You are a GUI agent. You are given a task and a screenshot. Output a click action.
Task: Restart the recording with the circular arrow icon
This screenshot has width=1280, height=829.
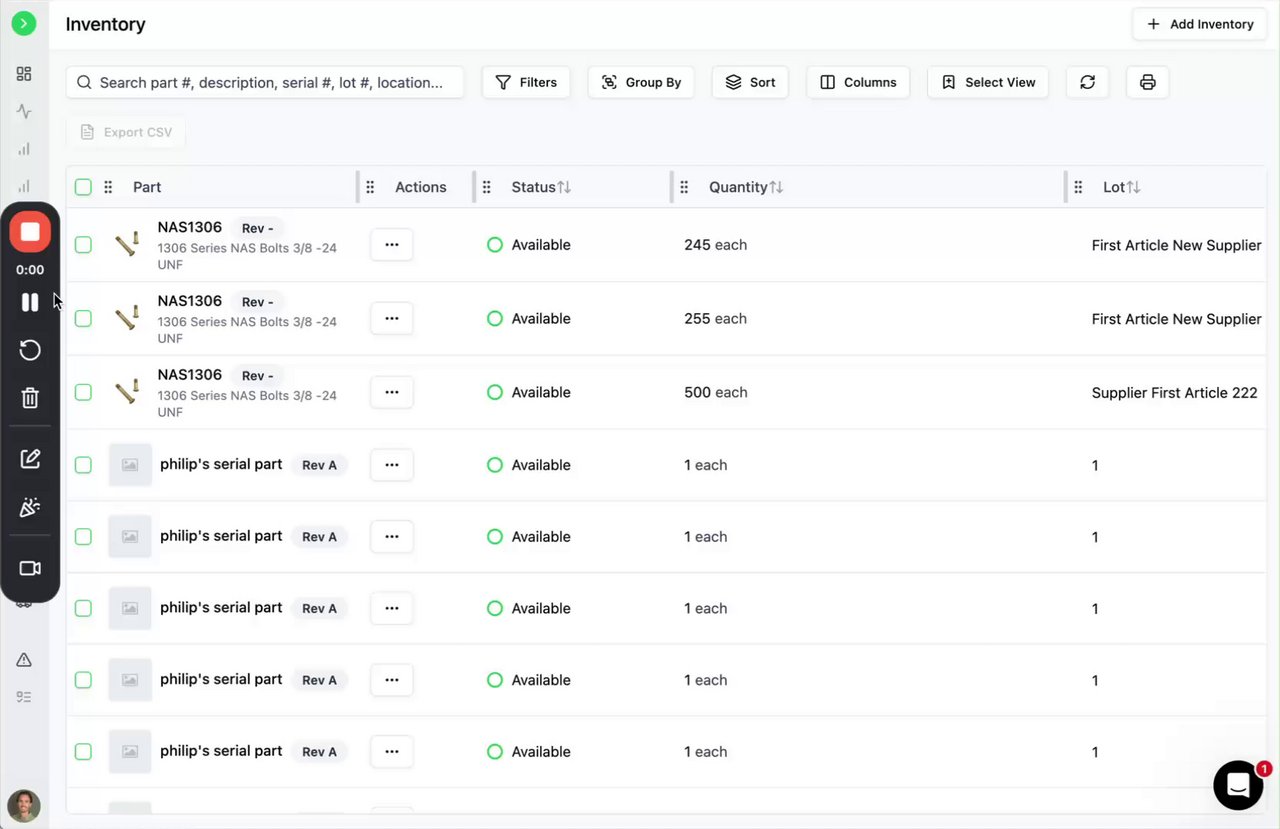click(x=30, y=350)
